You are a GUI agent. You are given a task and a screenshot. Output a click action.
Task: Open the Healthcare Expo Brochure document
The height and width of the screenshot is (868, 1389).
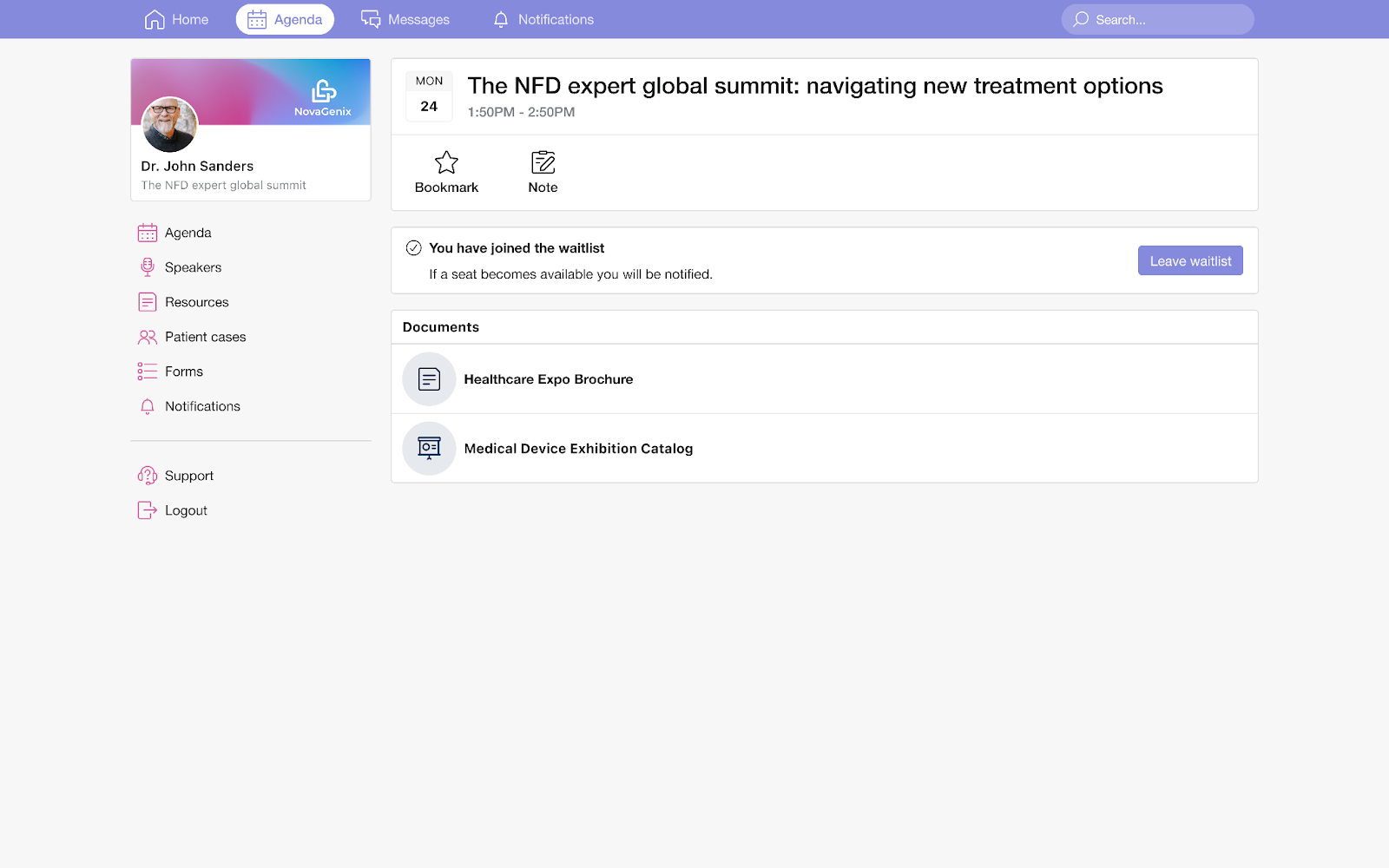(825, 379)
